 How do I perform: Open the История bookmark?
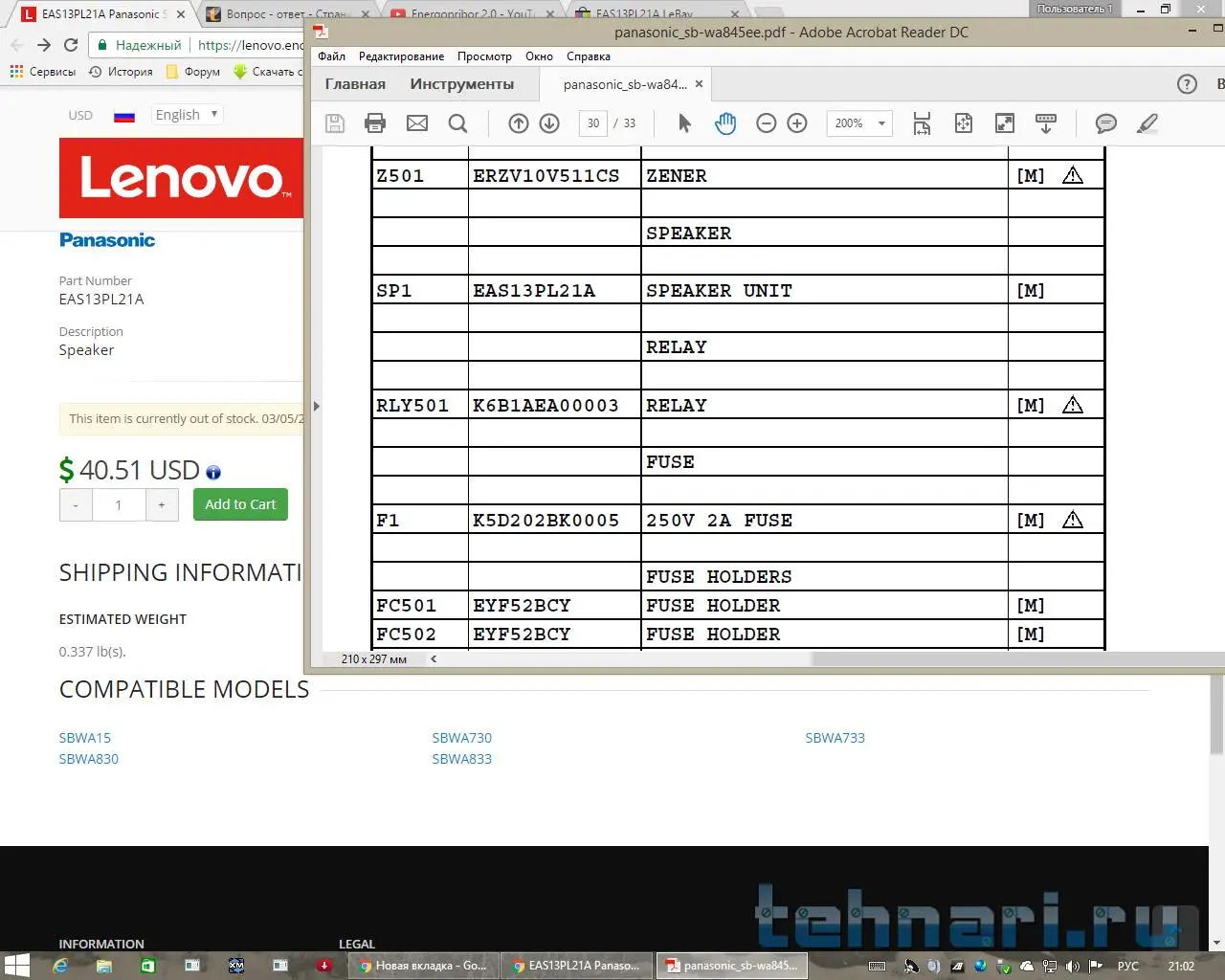coord(122,72)
